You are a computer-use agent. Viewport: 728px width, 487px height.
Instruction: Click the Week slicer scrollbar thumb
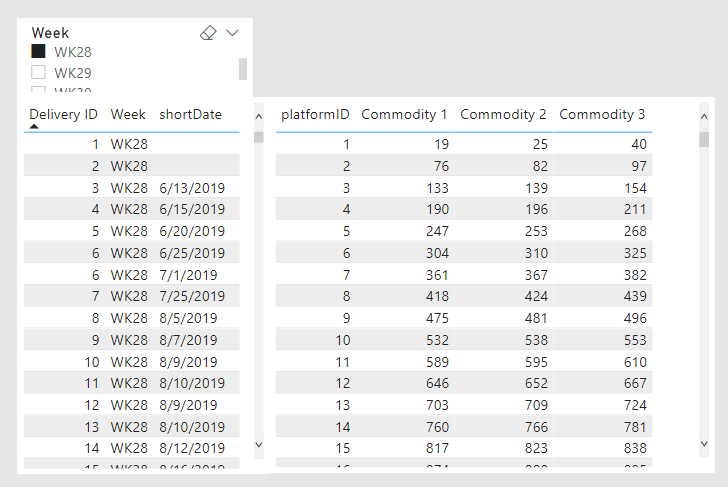(243, 69)
